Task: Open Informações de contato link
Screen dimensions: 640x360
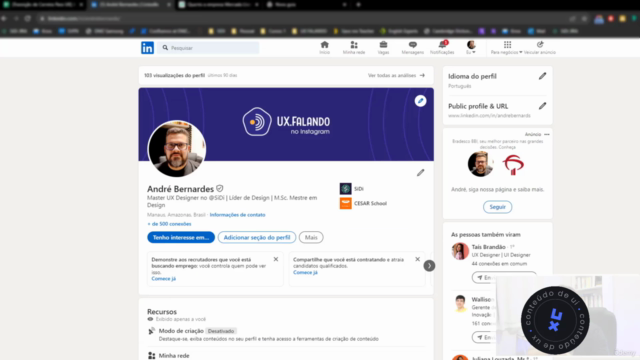Action: [x=237, y=215]
